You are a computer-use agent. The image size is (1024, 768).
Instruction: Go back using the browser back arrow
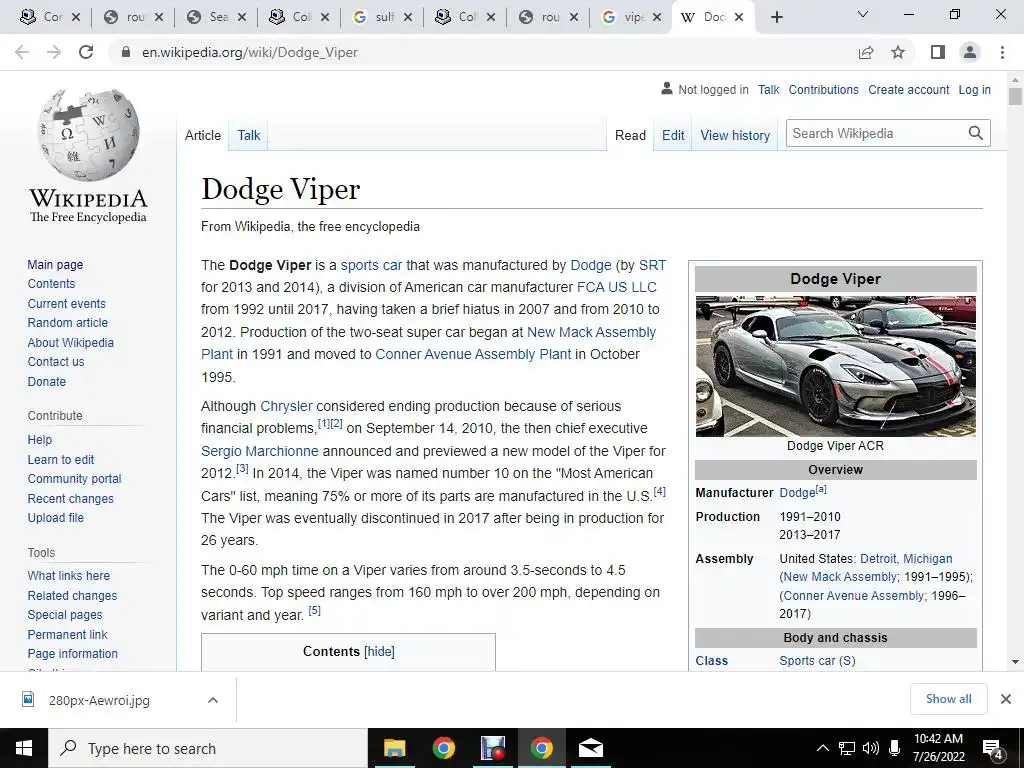(x=22, y=52)
